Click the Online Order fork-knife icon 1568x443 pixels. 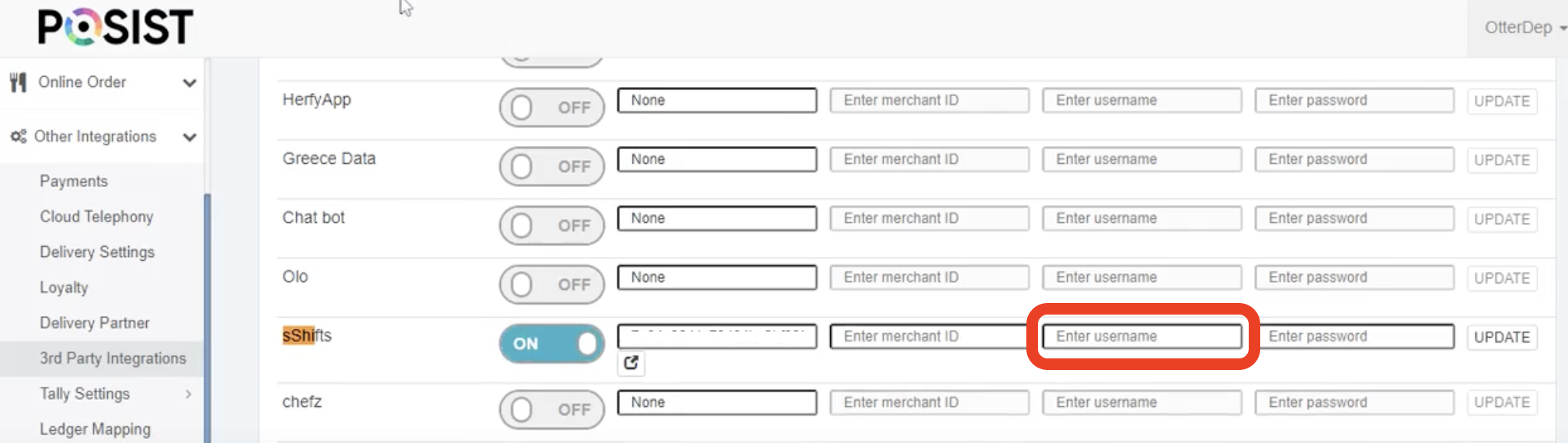(18, 82)
